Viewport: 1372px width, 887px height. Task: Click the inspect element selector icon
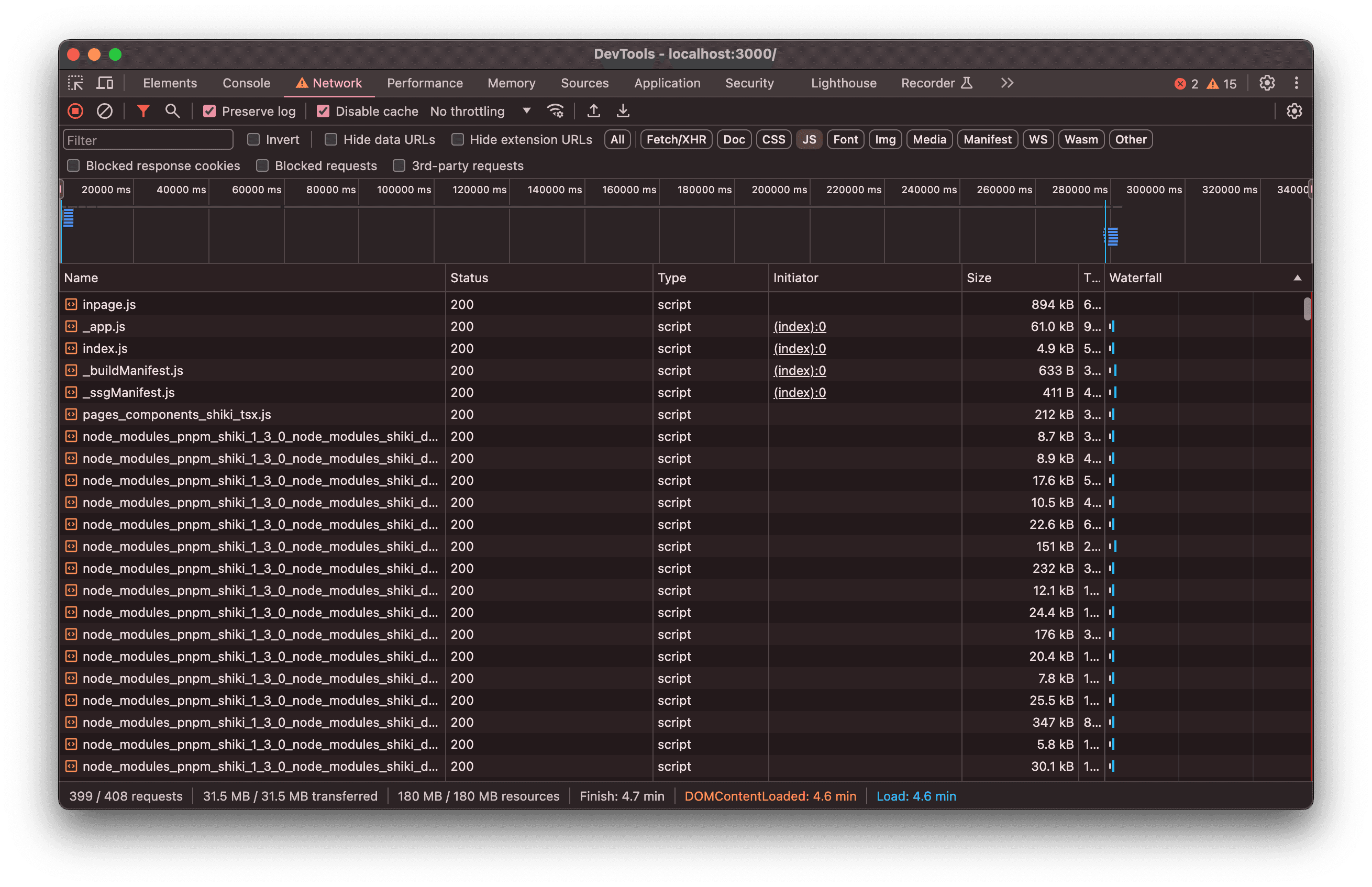(75, 83)
